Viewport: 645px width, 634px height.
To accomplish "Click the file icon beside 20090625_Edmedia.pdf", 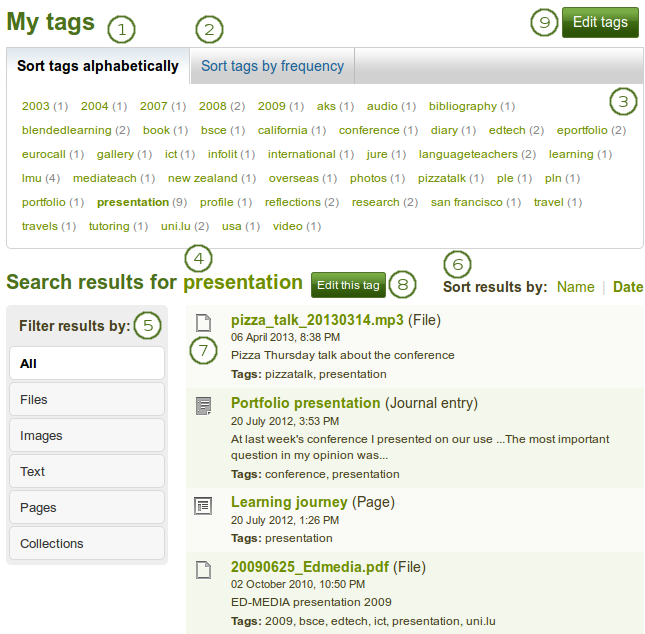I will point(203,569).
